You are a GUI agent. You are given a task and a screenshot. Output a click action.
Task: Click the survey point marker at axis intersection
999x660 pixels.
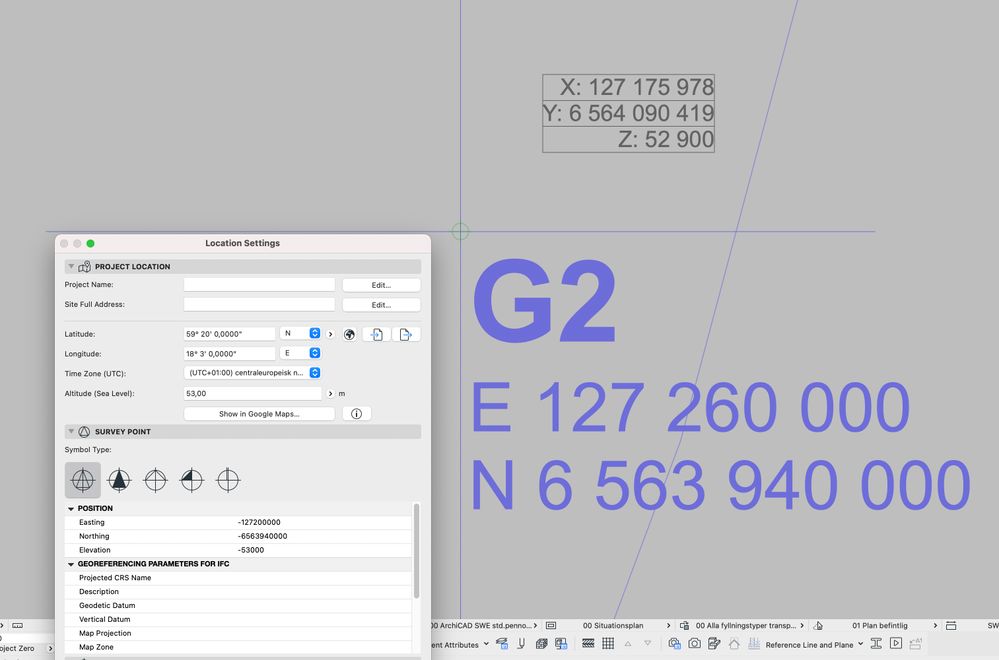pyautogui.click(x=461, y=231)
